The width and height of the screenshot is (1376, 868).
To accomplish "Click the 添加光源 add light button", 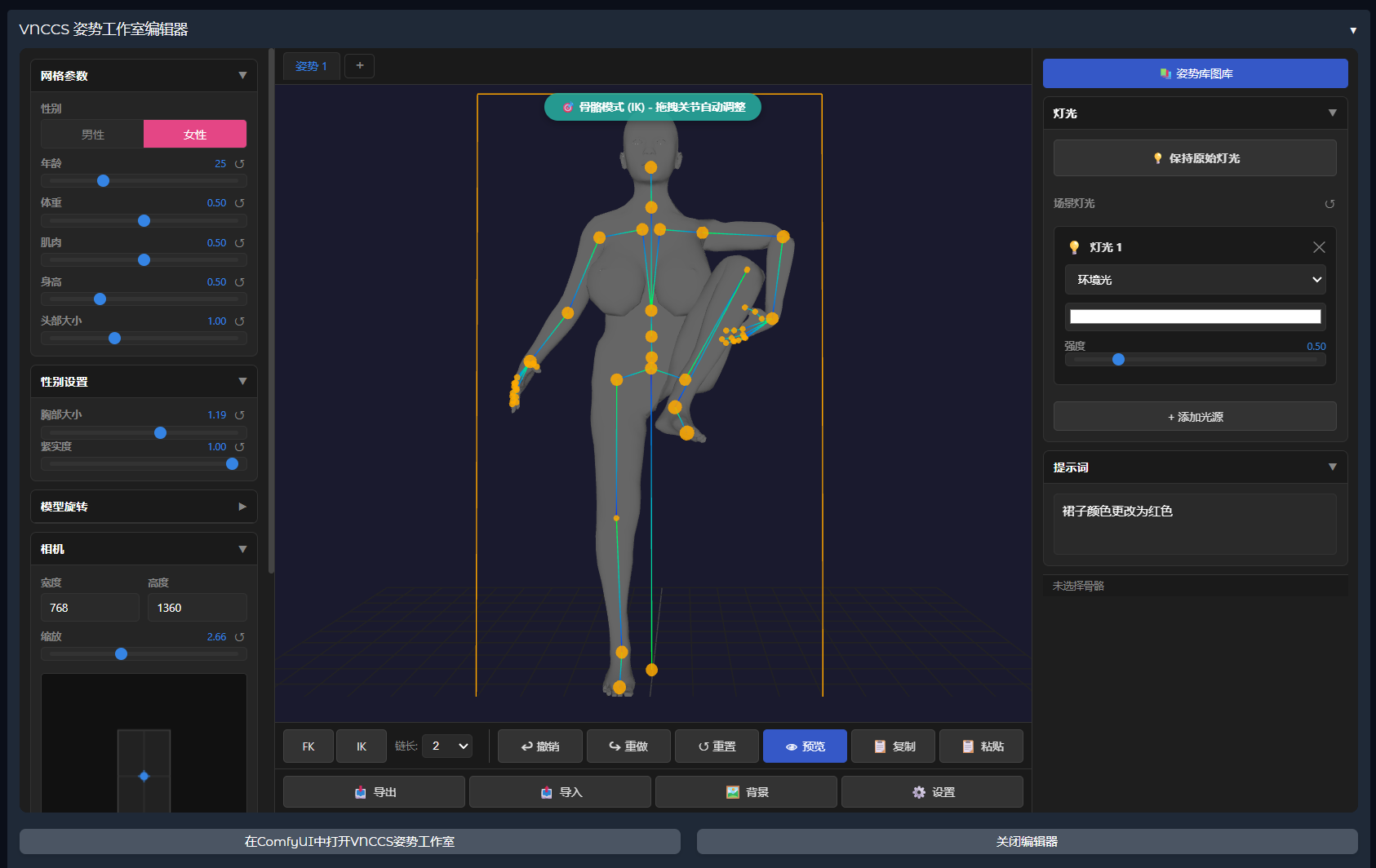I will [x=1195, y=417].
